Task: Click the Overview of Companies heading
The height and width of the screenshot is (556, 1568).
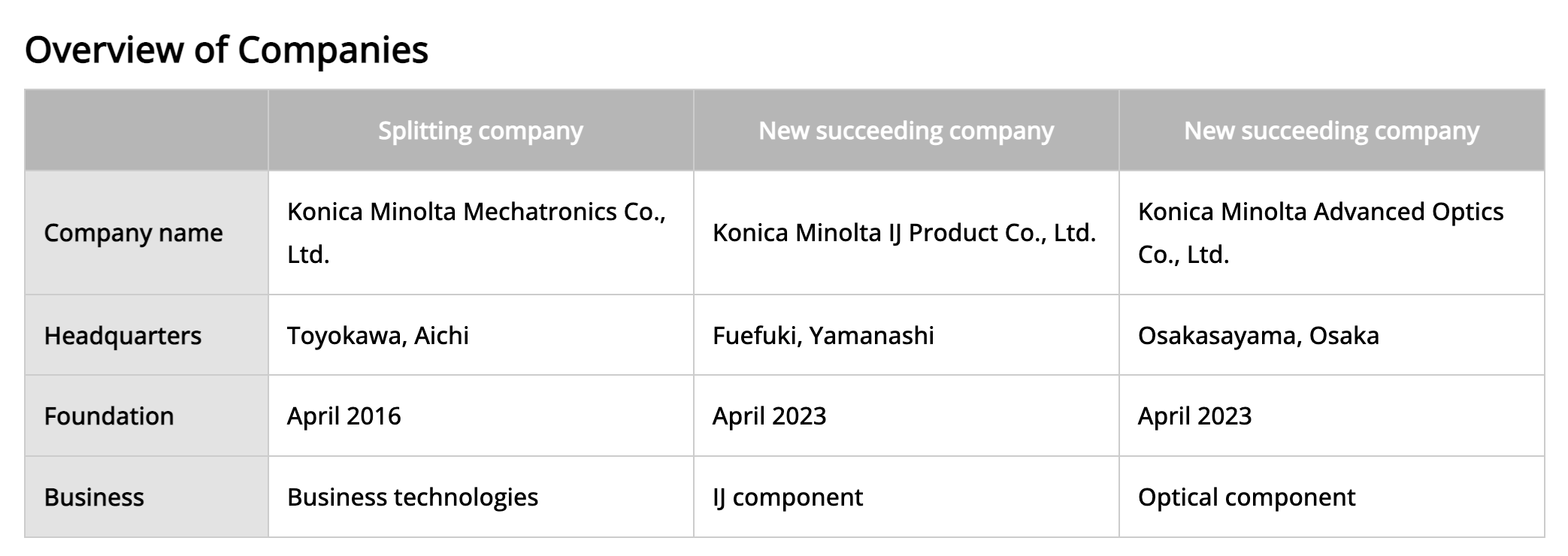Action: click(226, 50)
